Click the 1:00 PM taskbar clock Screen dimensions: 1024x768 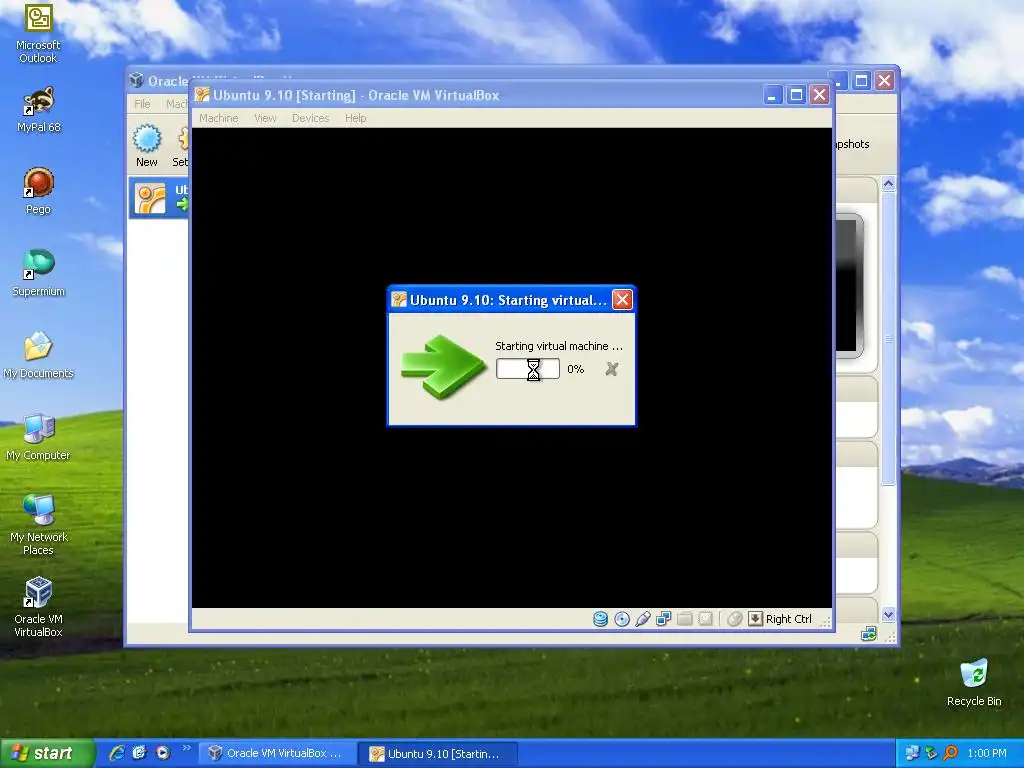point(987,753)
